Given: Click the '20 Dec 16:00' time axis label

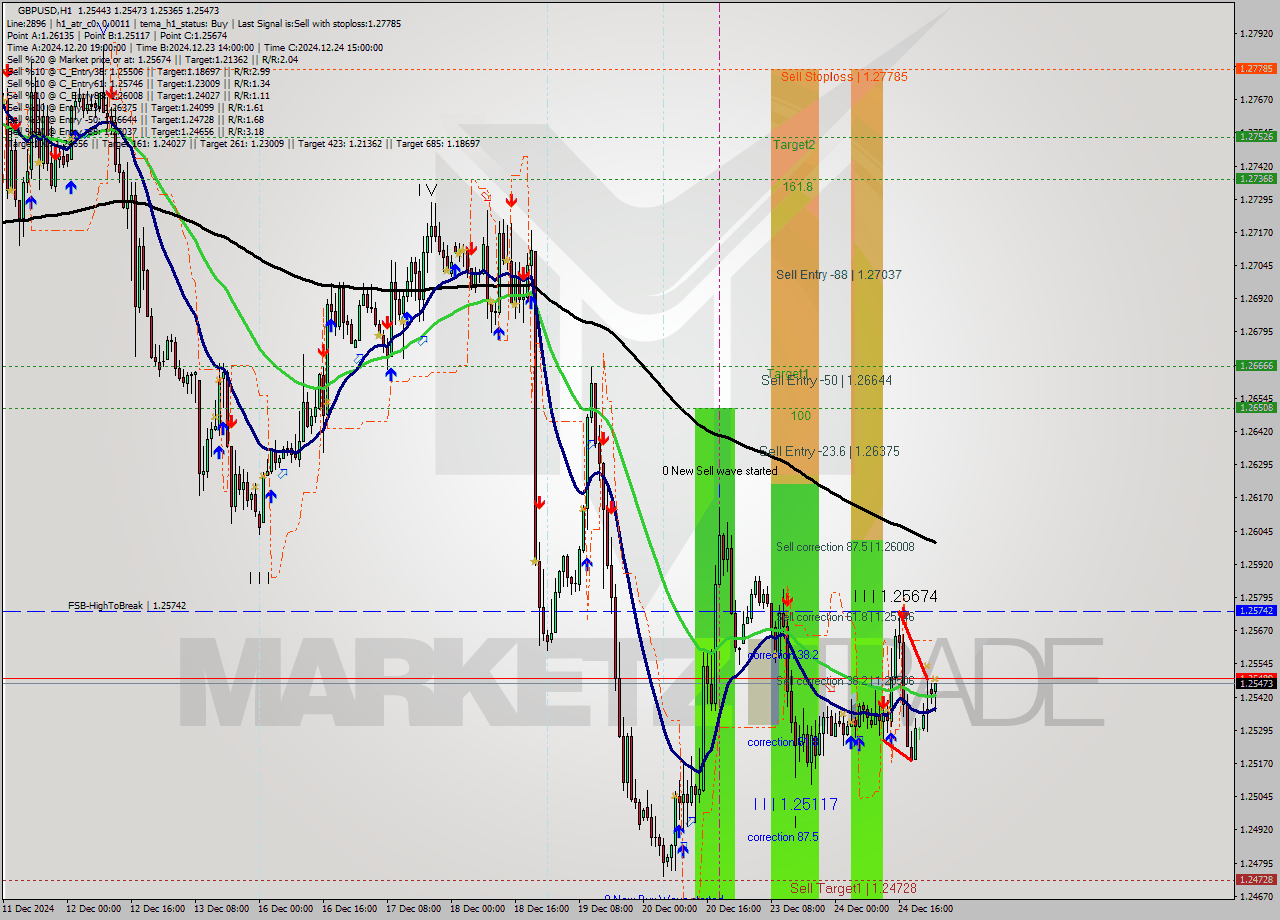Looking at the screenshot, I should [733, 909].
